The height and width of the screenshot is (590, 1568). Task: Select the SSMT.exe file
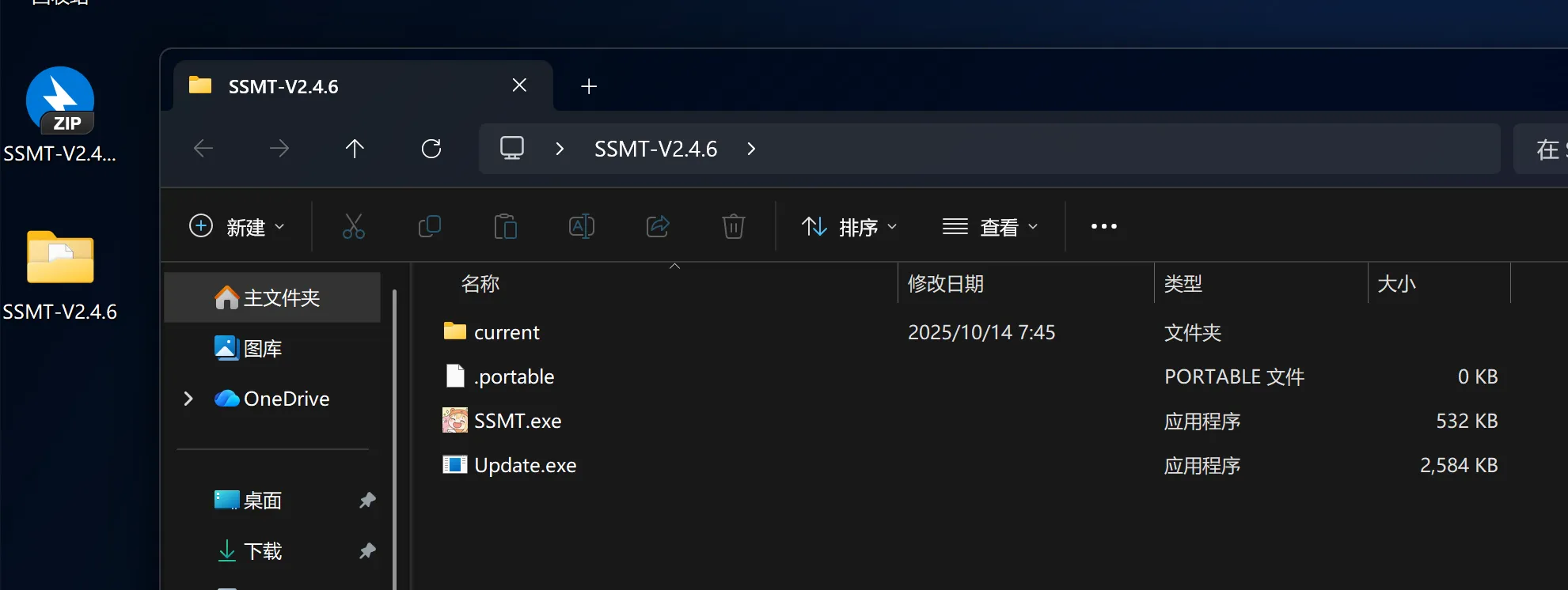972,421
